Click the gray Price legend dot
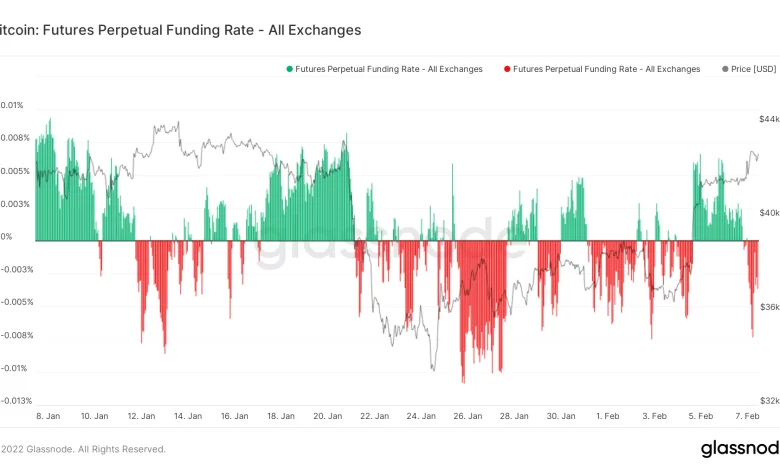 point(724,69)
